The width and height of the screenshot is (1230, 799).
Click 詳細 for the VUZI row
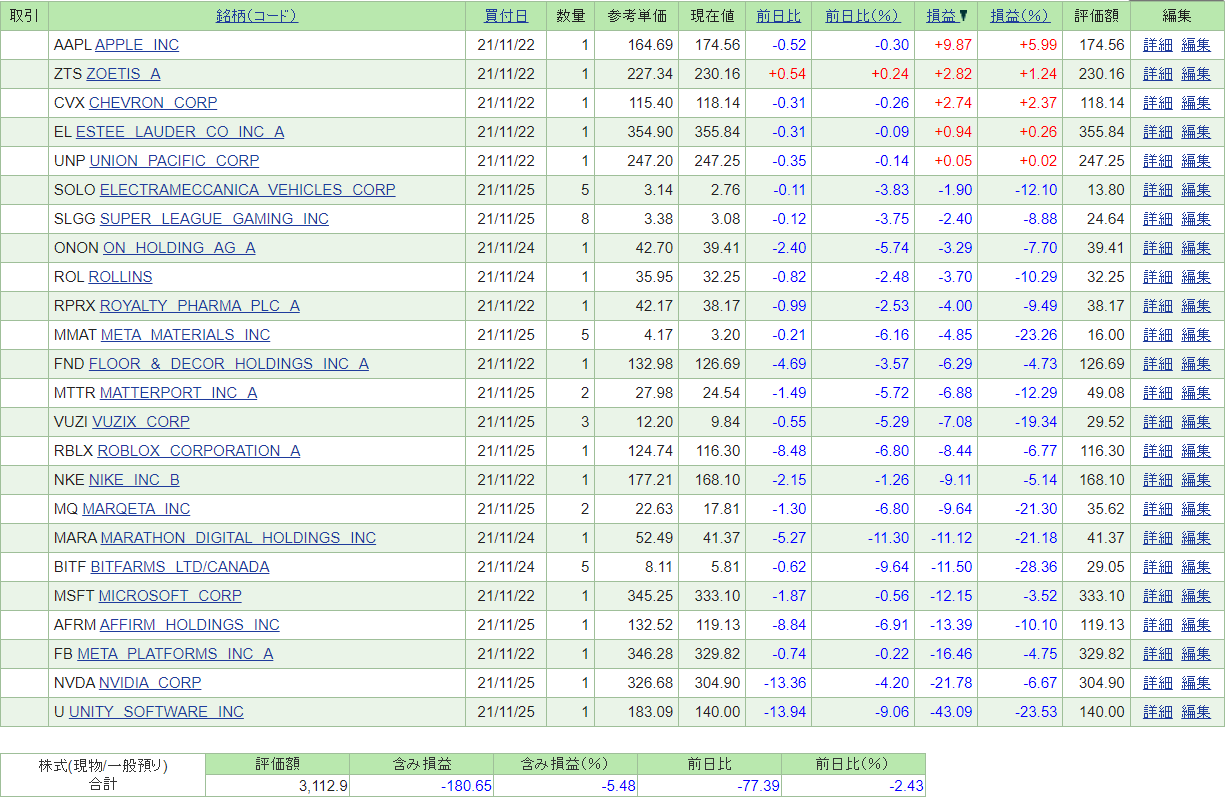tap(1158, 422)
